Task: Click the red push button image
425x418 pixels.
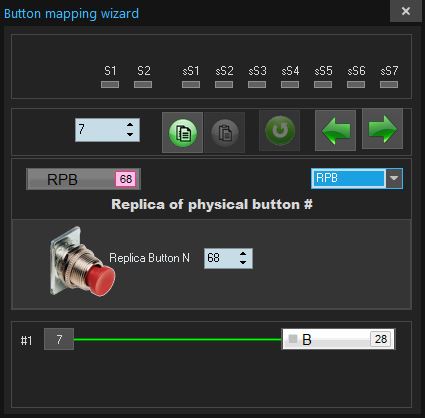Action: [83, 262]
